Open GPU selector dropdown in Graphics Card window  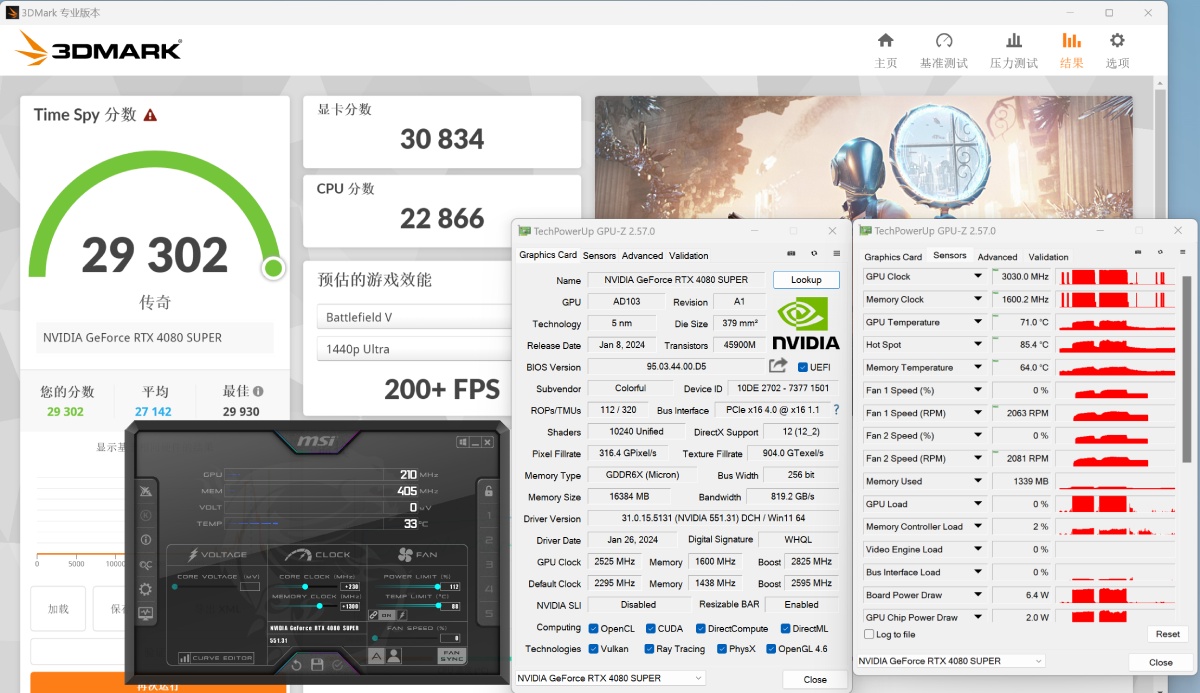(610, 678)
